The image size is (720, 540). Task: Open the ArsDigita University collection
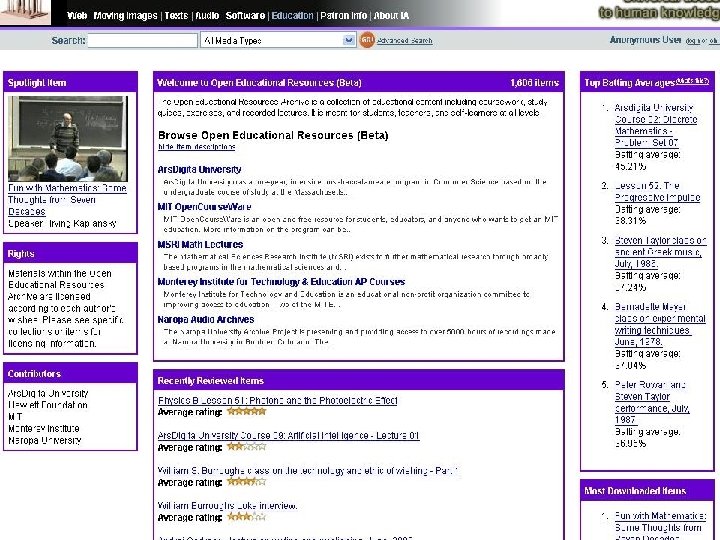point(199,169)
